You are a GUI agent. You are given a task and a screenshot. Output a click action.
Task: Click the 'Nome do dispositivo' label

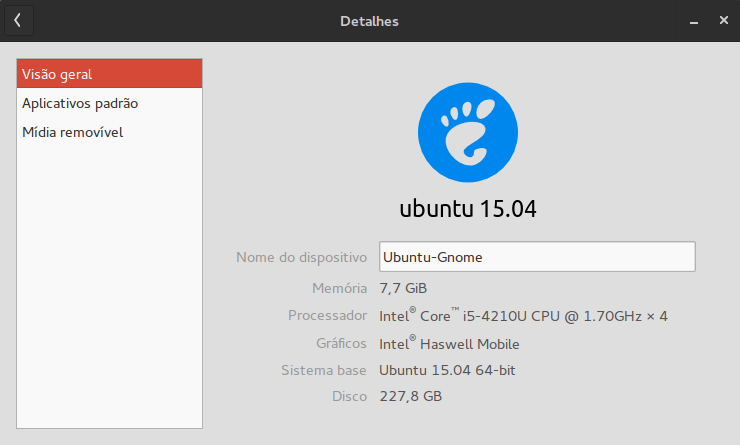[302, 257]
